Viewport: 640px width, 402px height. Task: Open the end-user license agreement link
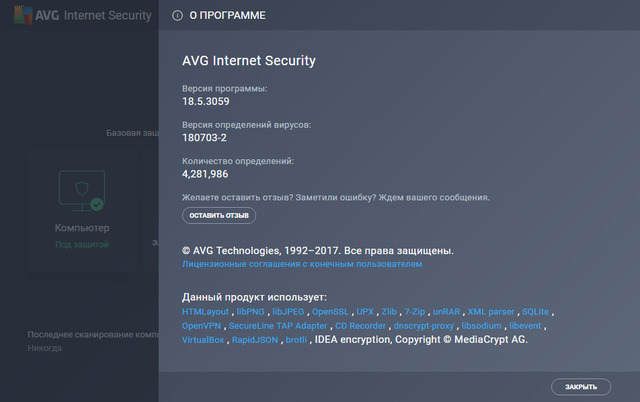pyautogui.click(x=302, y=264)
